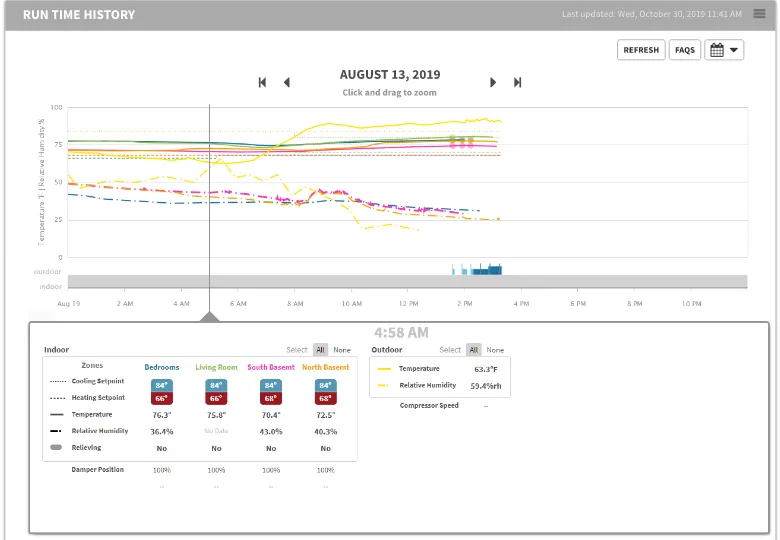Click the Cooling Setpoint legend row

tap(87, 381)
